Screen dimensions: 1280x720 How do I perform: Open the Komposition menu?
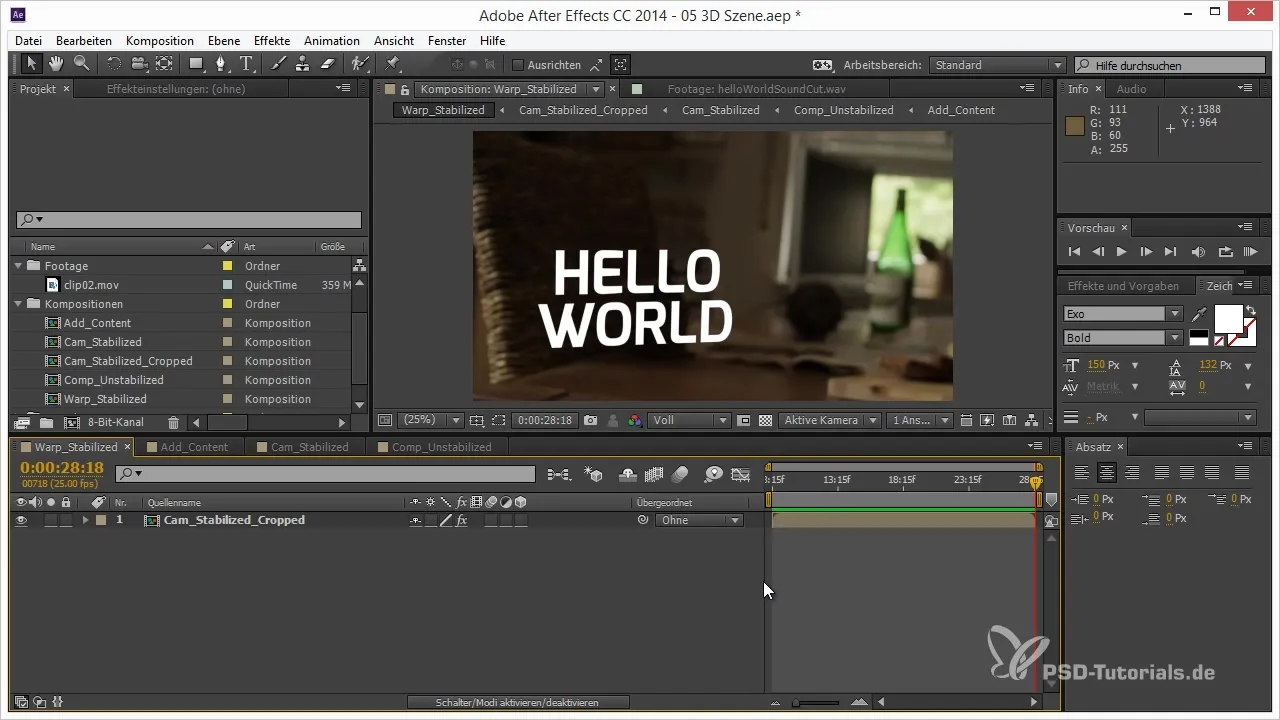point(159,41)
